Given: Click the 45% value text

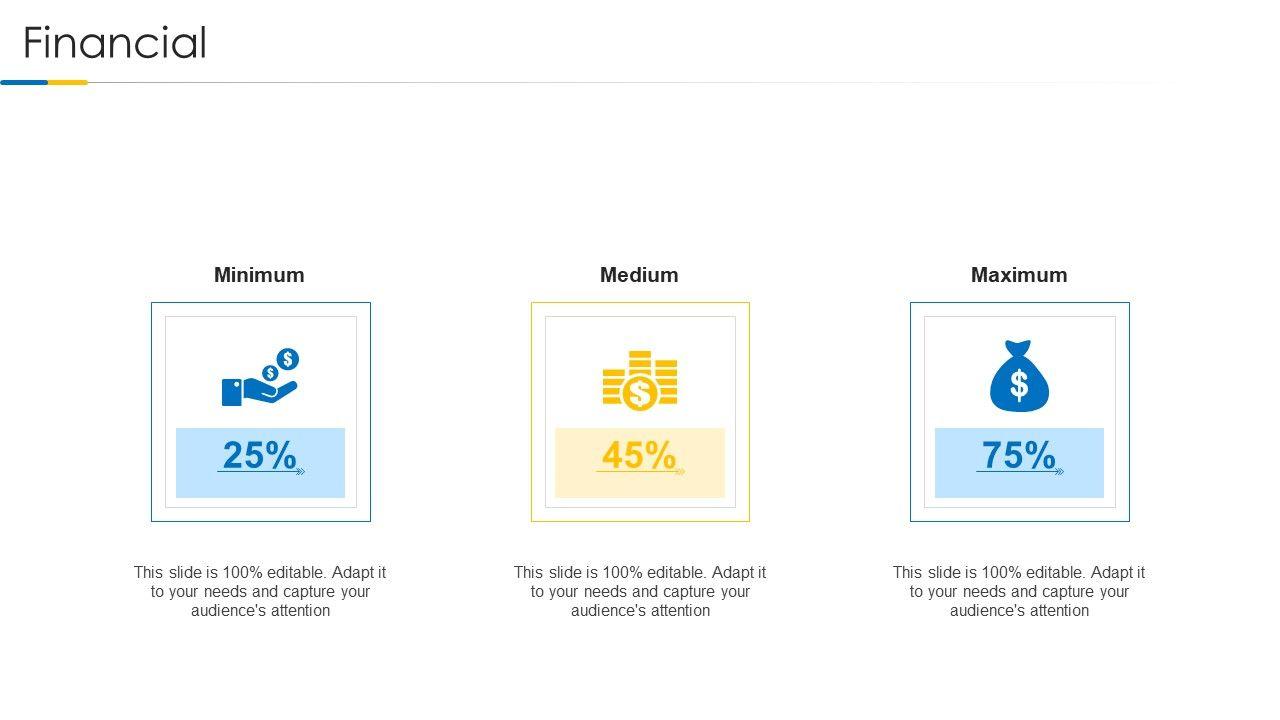Looking at the screenshot, I should coord(639,454).
